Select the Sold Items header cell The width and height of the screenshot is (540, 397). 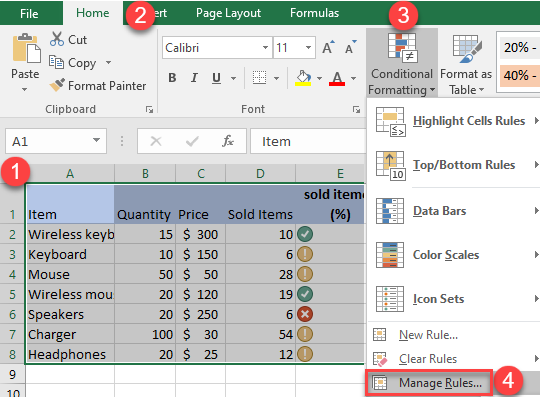coord(260,204)
